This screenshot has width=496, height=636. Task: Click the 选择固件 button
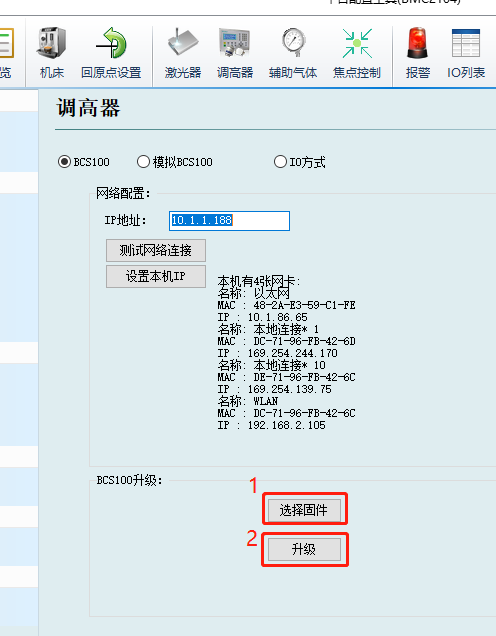pos(304,510)
